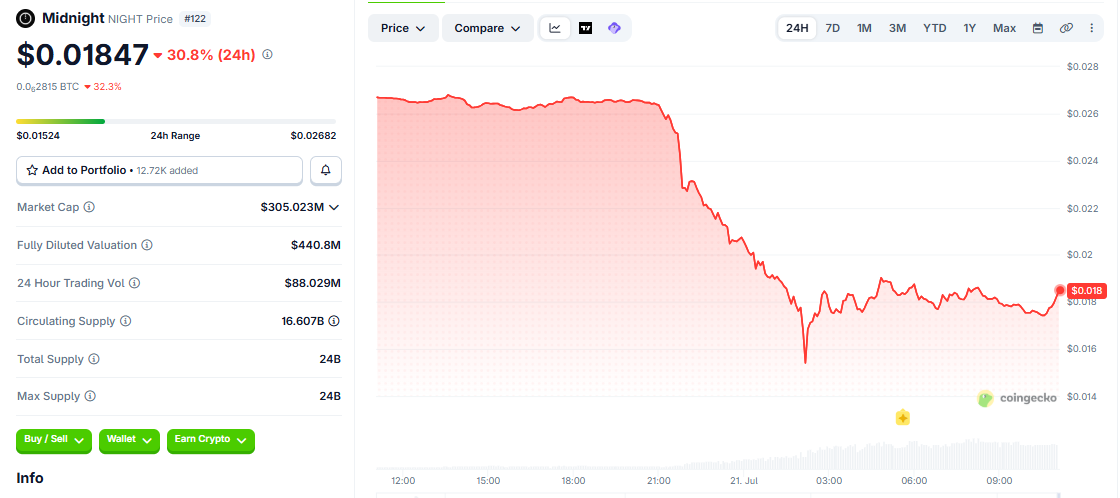The image size is (1120, 498).
Task: Click the 21. Jul date axis label
Action: tap(743, 481)
